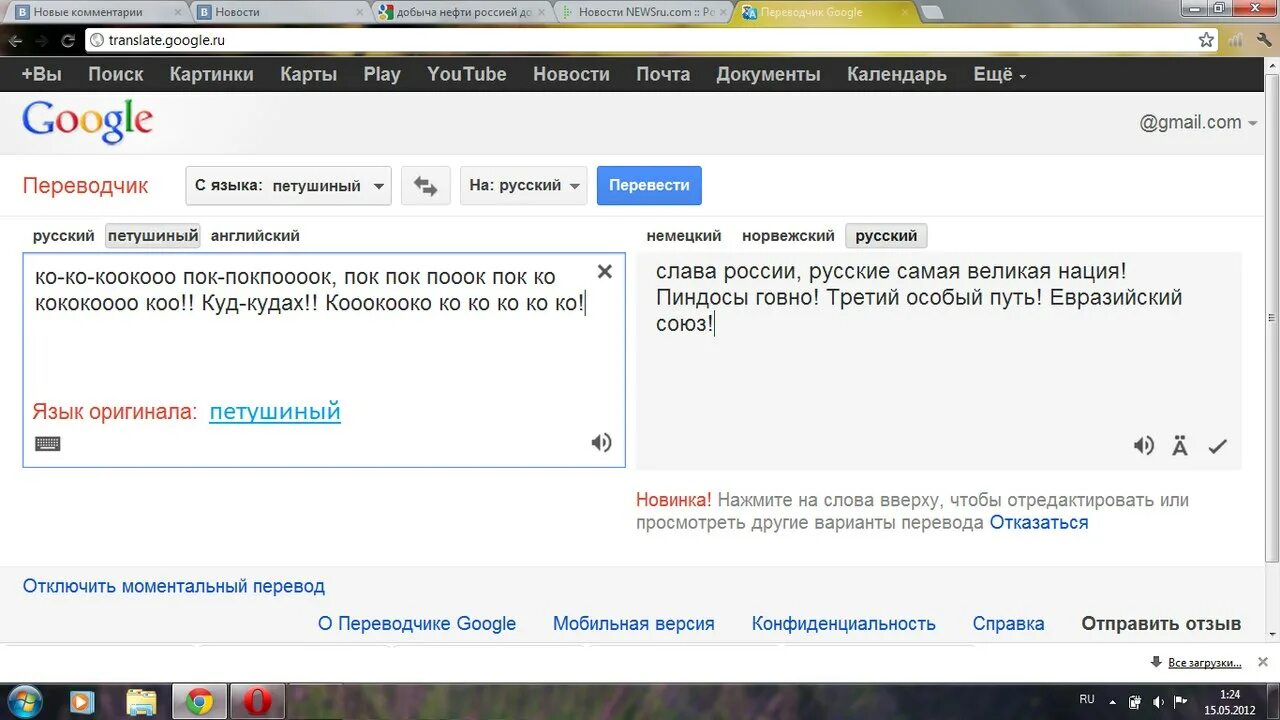
Task: Open Windows Start menu orb
Action: click(x=24, y=702)
